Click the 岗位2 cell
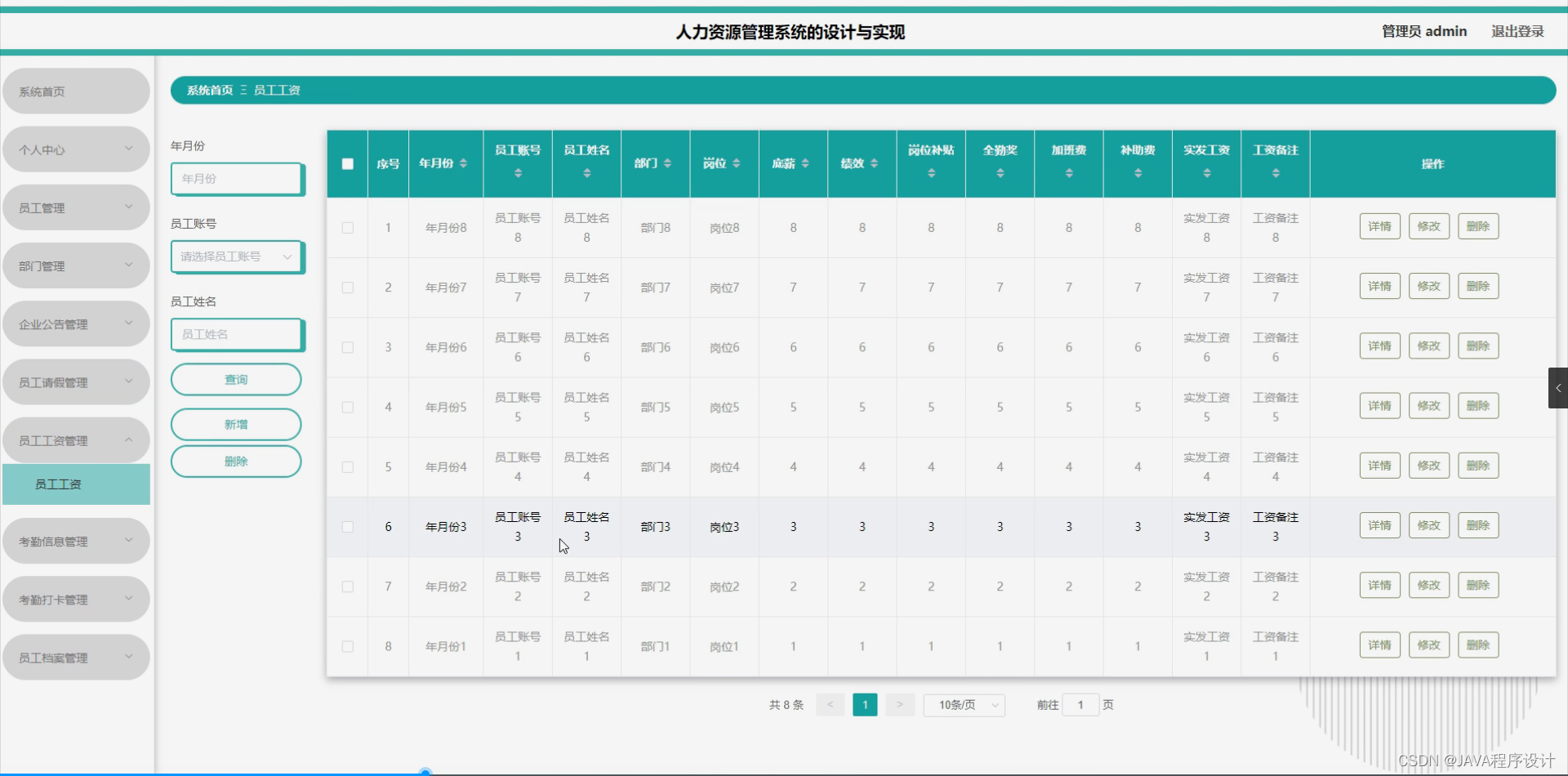The width and height of the screenshot is (1568, 776). click(724, 586)
